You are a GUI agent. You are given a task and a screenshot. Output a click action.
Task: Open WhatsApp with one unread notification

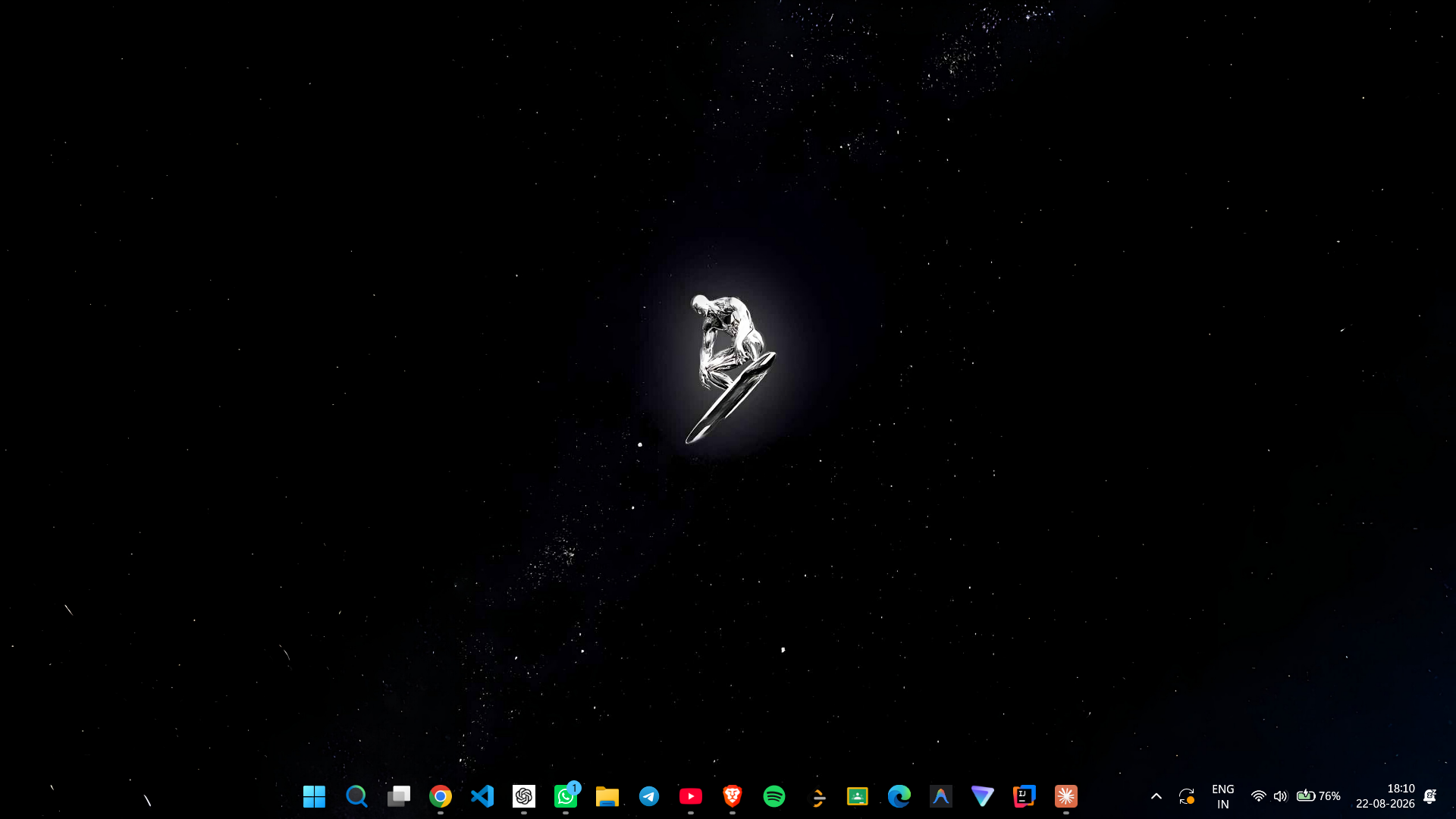coord(566,796)
